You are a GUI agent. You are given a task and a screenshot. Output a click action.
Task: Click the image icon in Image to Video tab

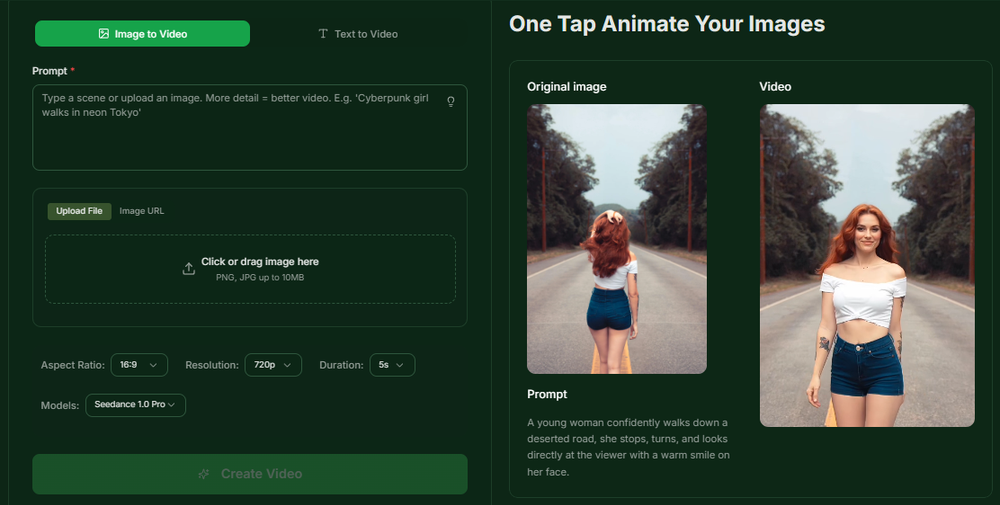(104, 34)
